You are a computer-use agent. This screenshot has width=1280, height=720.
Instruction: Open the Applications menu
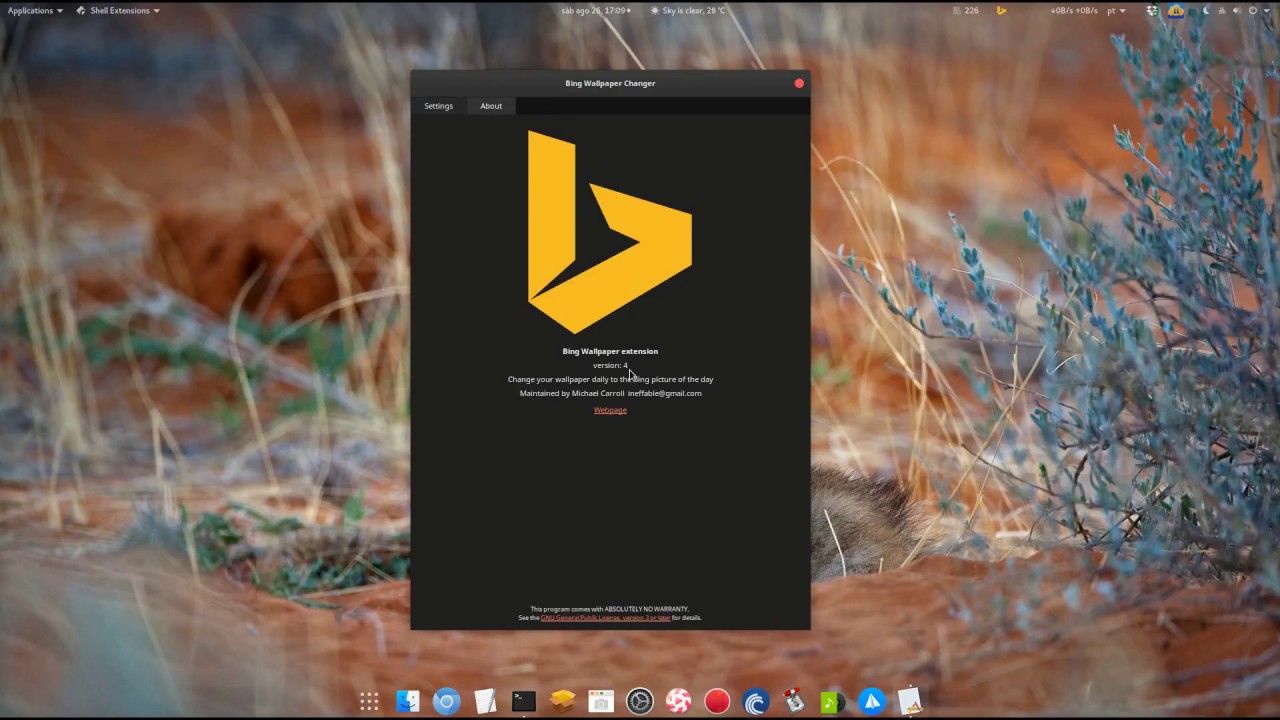35,10
